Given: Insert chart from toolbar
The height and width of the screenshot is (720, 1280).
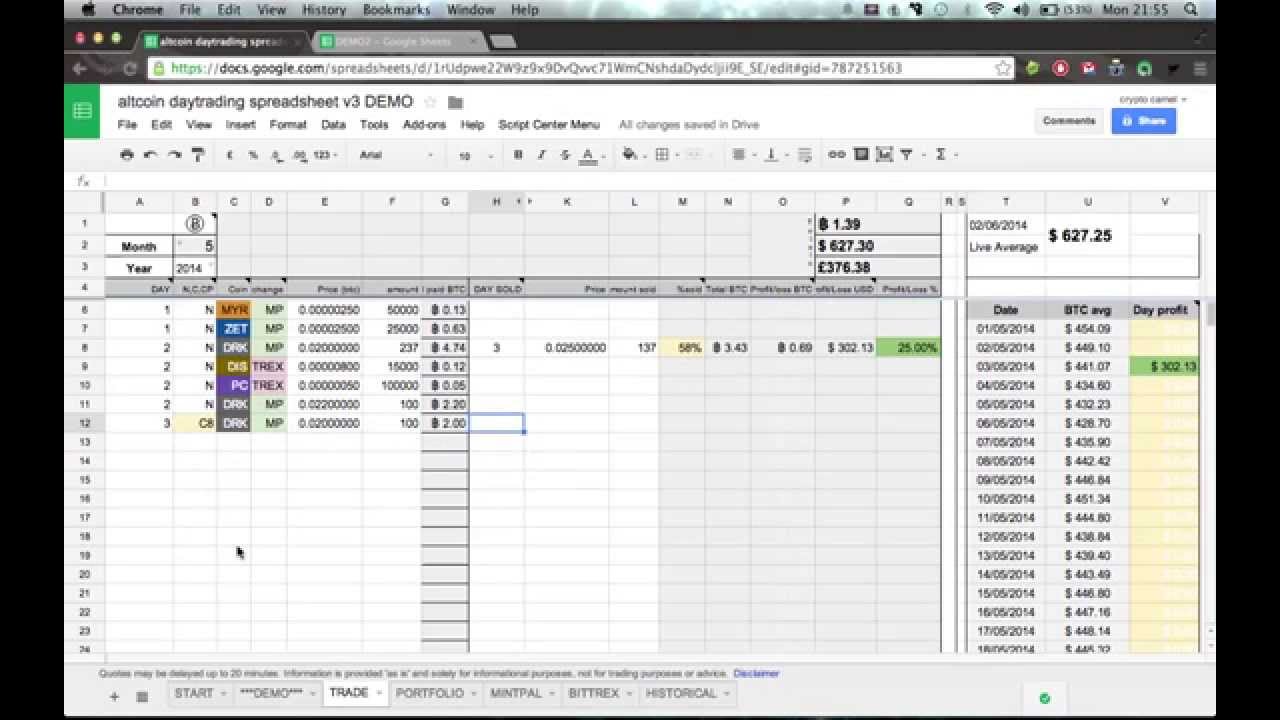Looking at the screenshot, I should (x=884, y=155).
